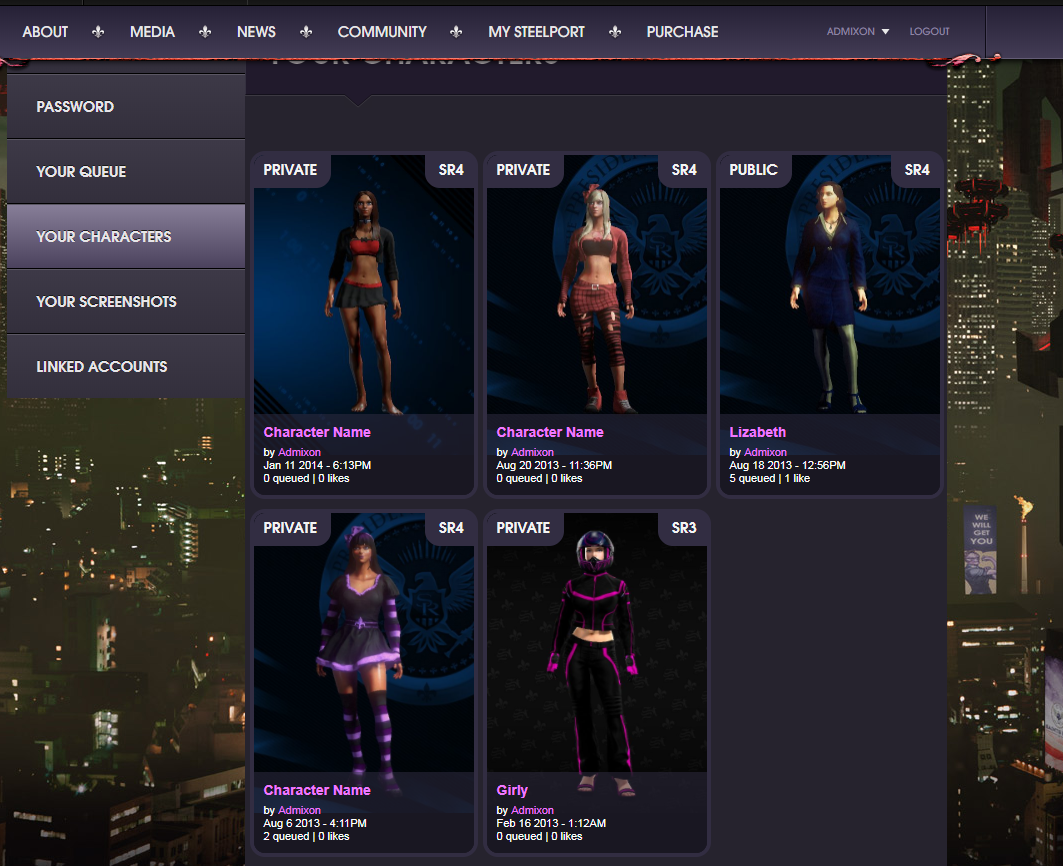Open the MY STEELPORT menu
This screenshot has width=1063, height=866.
(x=536, y=32)
